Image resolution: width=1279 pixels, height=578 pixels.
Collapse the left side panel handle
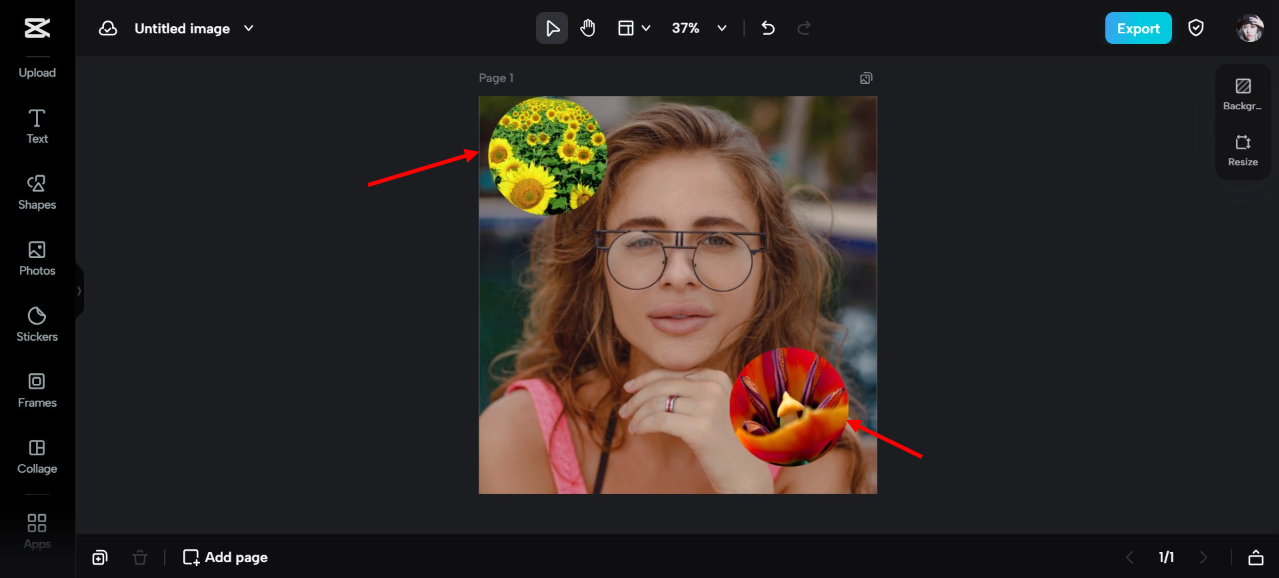pos(79,291)
